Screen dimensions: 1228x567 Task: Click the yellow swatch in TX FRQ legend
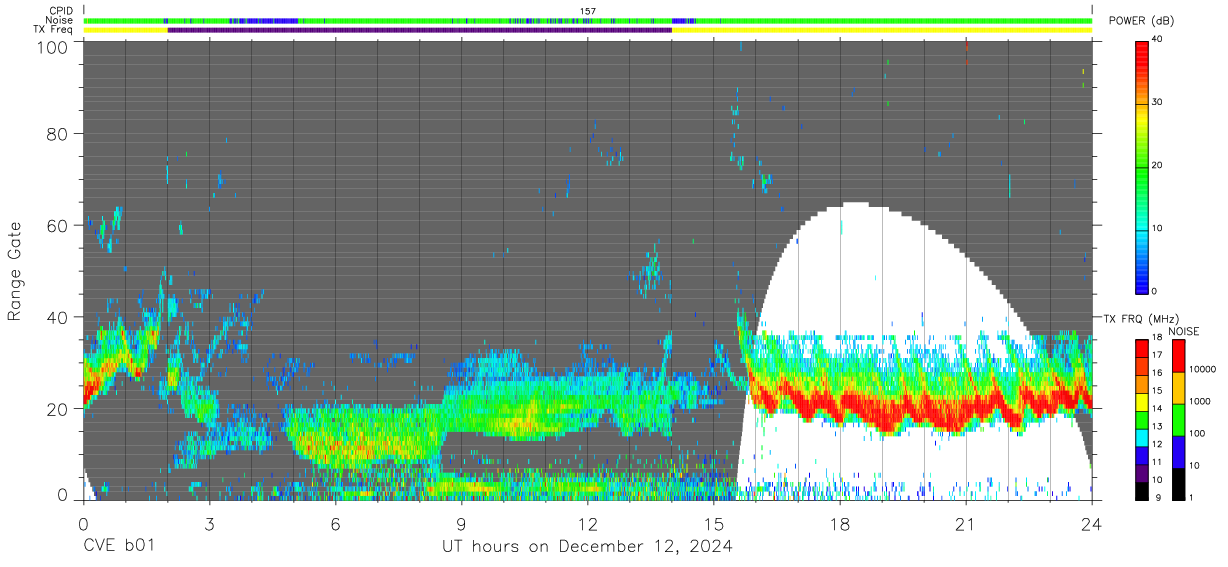pyautogui.click(x=1141, y=402)
